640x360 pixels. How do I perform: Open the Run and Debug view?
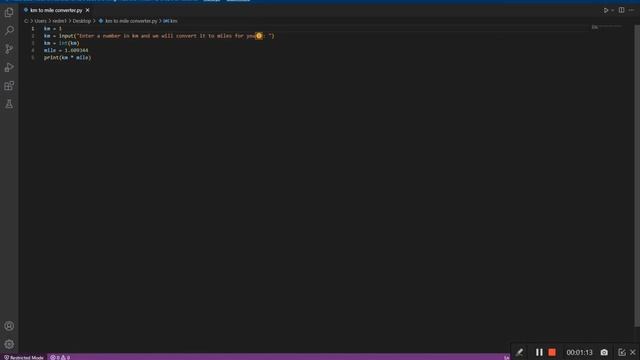(x=9, y=67)
